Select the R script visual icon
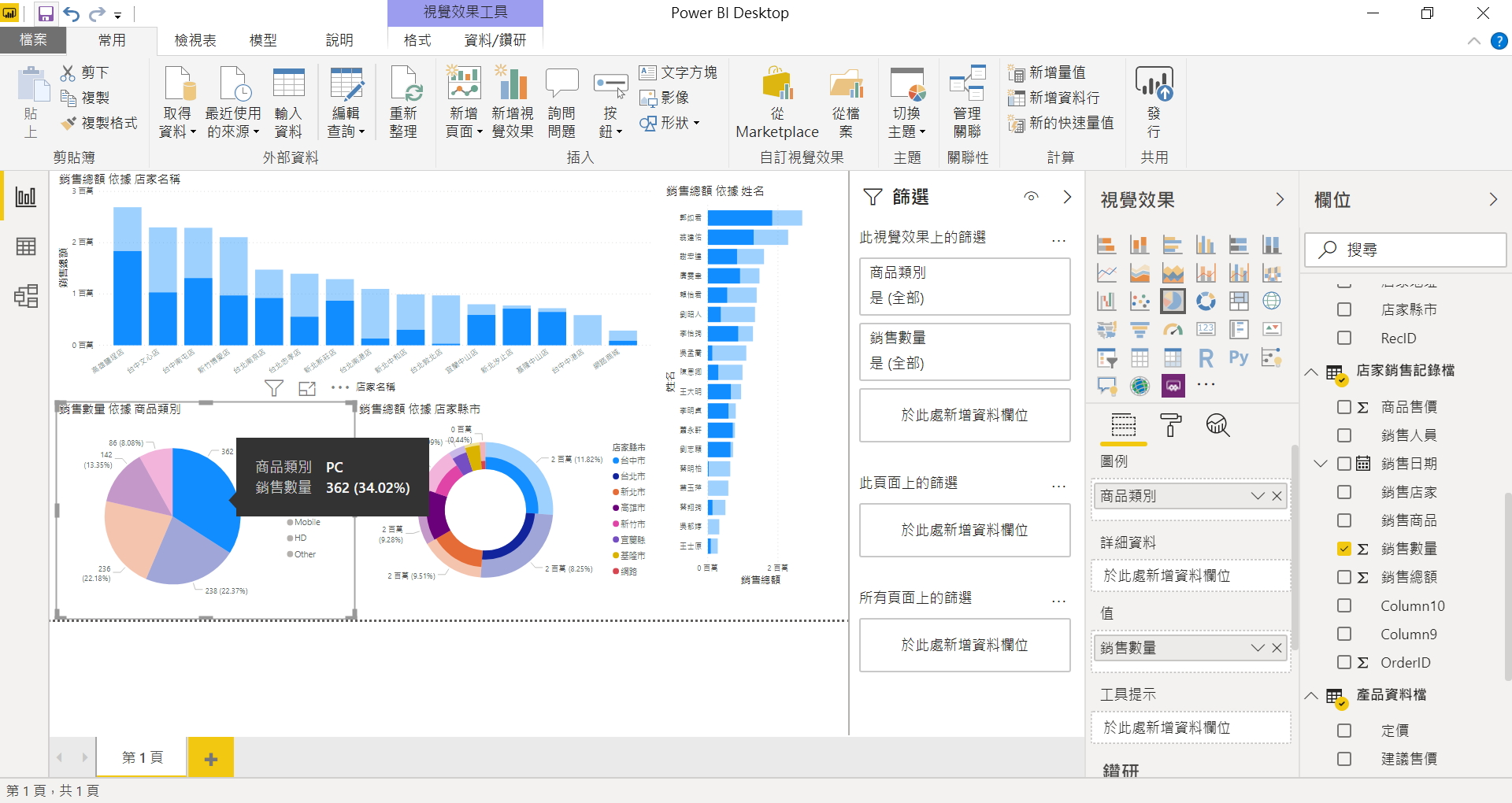Screen dimensions: 1512x803 click(x=1206, y=358)
